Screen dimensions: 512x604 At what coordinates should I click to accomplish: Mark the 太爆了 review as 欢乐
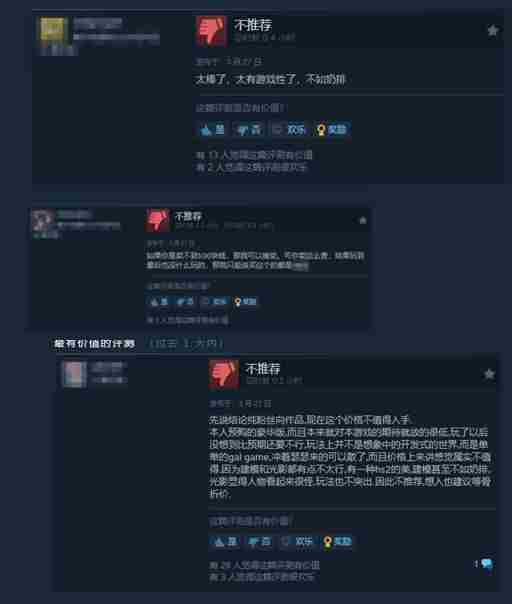coord(289,129)
